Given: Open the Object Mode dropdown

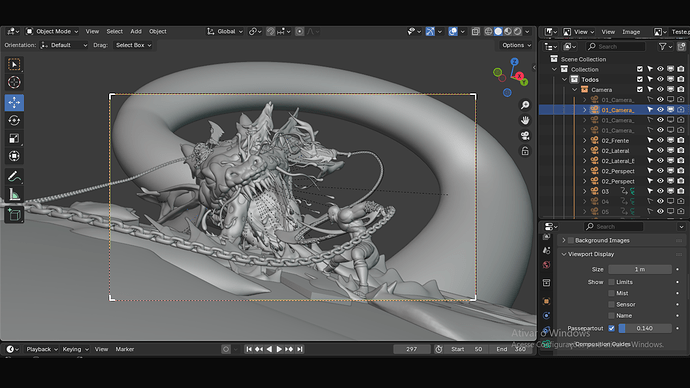Looking at the screenshot, I should point(52,32).
